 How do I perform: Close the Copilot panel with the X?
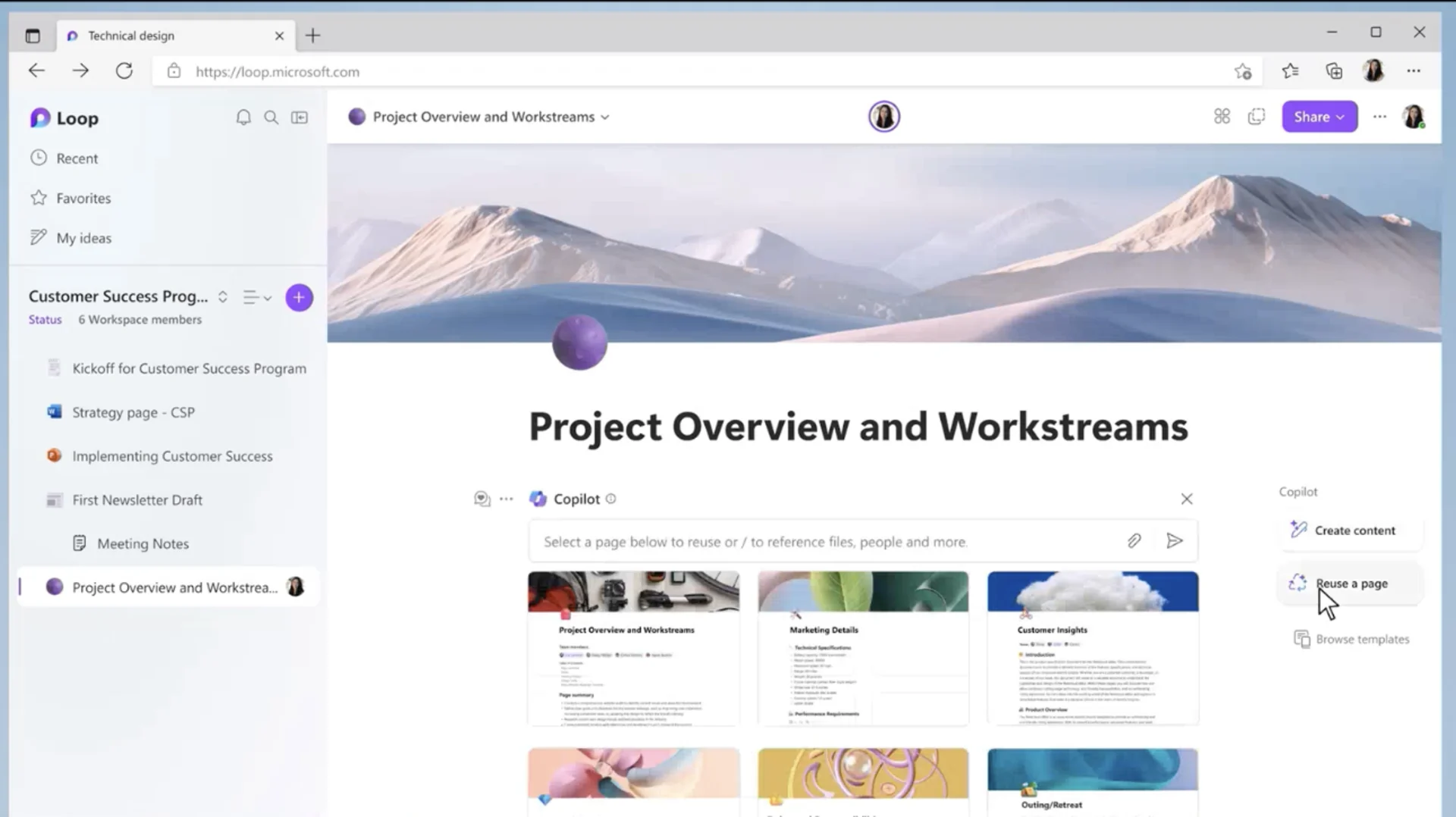[1187, 499]
